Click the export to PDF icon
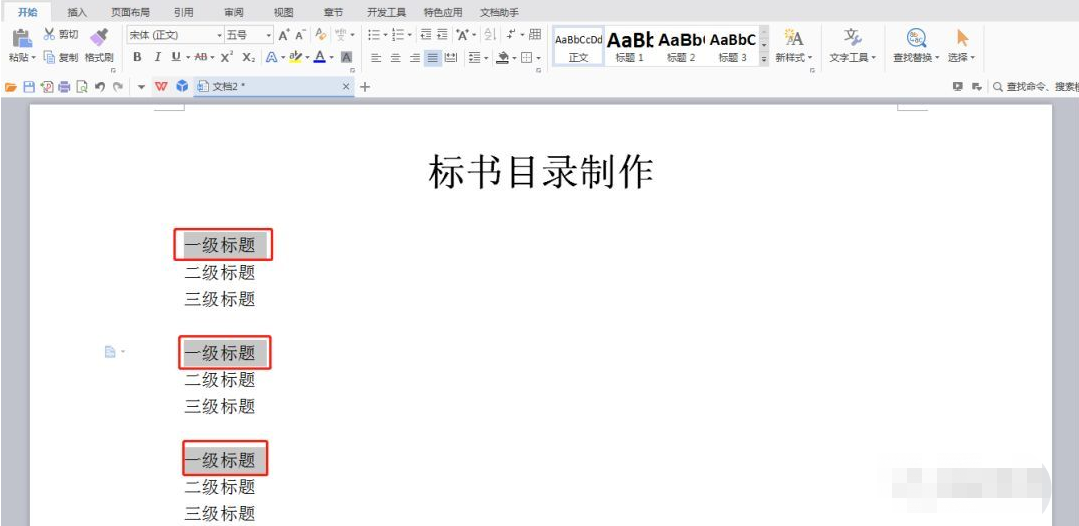 pos(47,87)
